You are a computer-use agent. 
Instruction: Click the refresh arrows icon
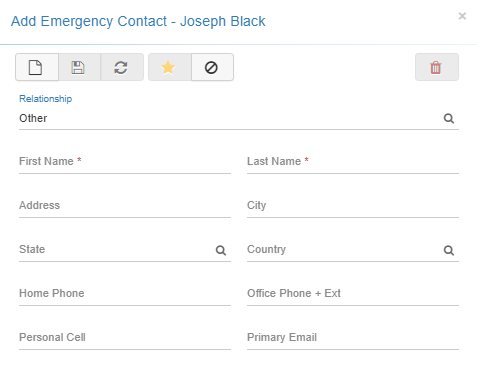[122, 67]
